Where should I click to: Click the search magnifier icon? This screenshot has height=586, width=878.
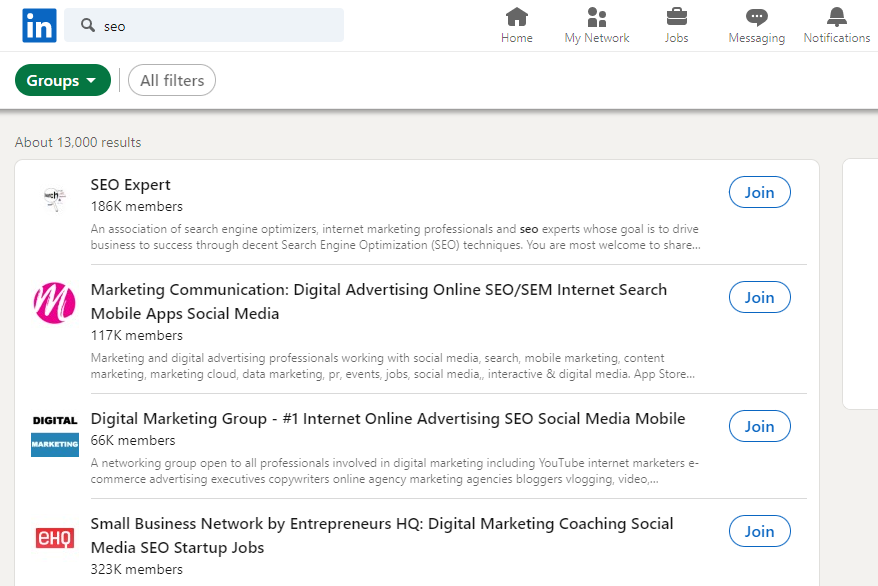point(88,25)
